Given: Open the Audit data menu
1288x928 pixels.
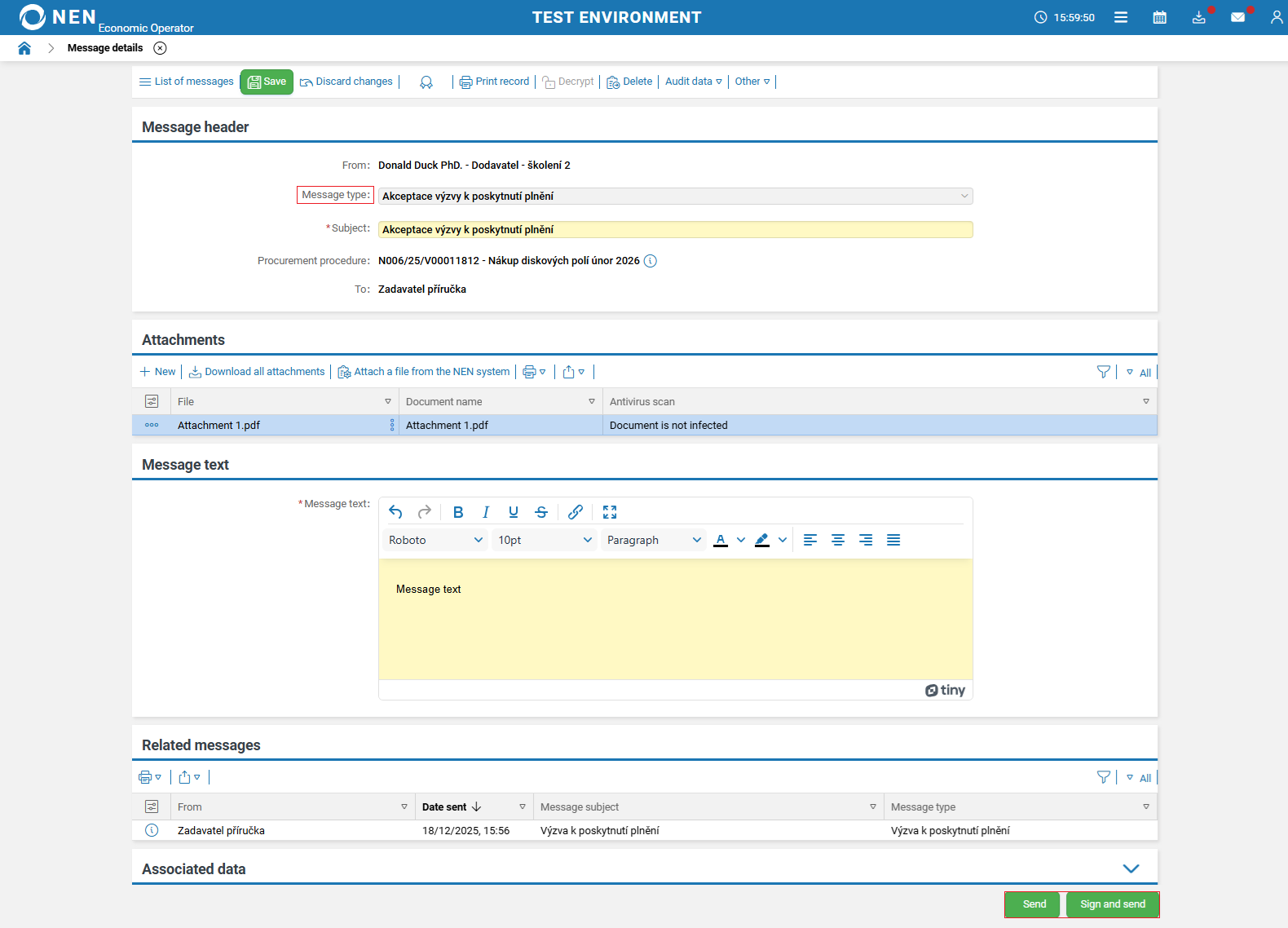Looking at the screenshot, I should pyautogui.click(x=693, y=82).
